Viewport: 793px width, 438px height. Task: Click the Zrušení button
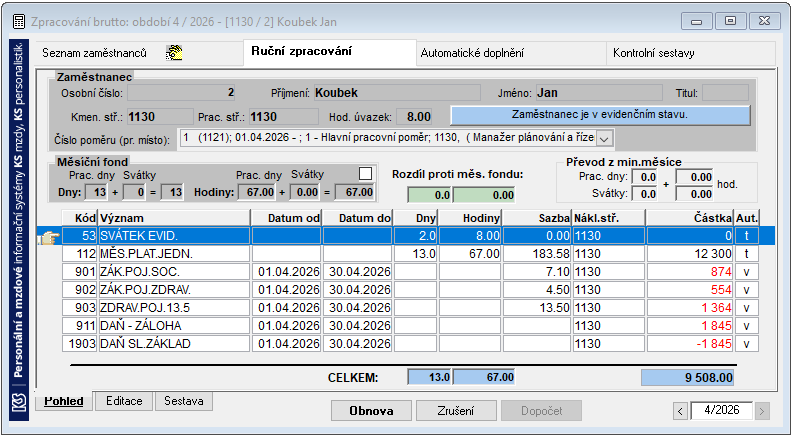point(456,411)
